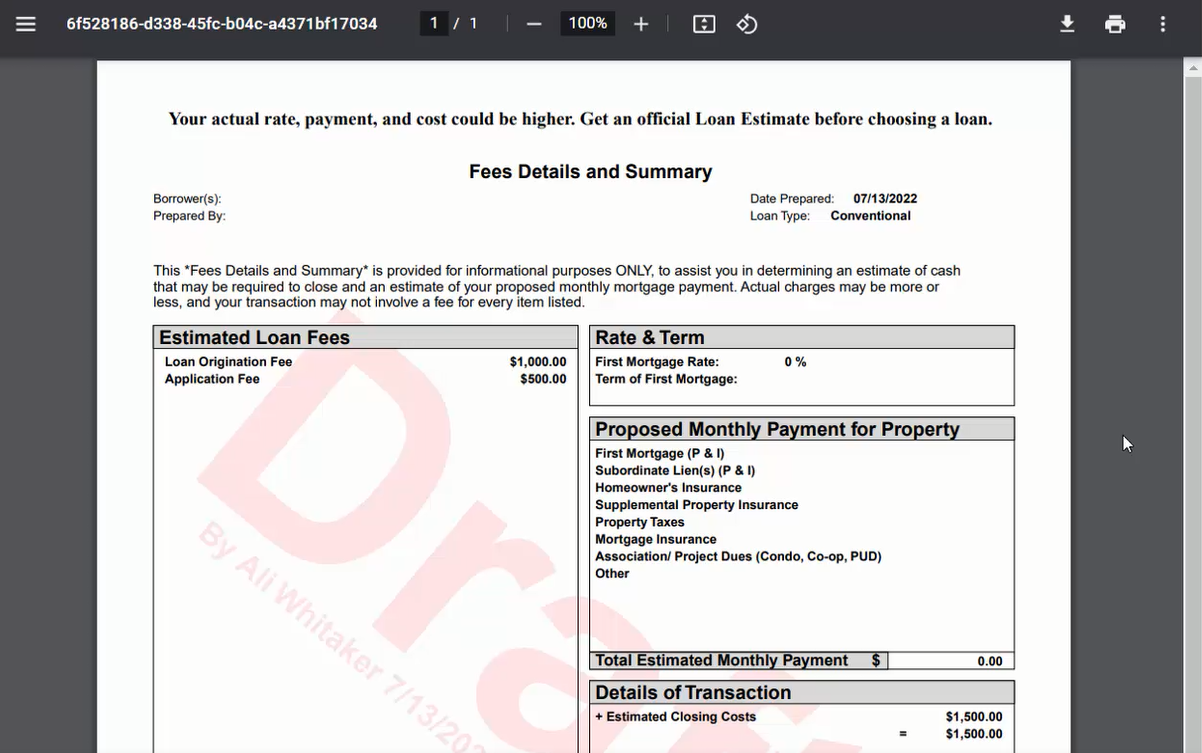Image resolution: width=1202 pixels, height=753 pixels.
Task: Download the PDF document
Action: point(1067,23)
